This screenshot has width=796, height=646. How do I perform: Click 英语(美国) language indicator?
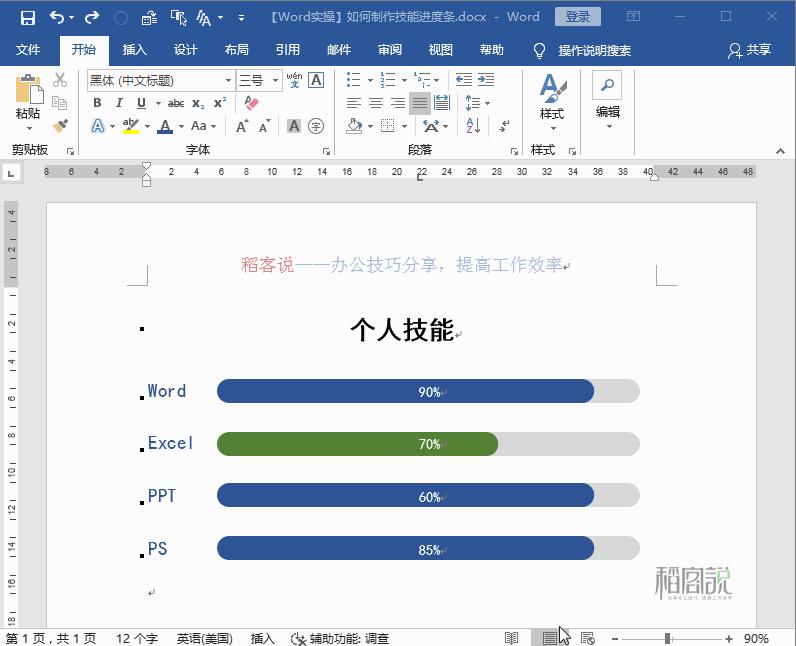205,638
